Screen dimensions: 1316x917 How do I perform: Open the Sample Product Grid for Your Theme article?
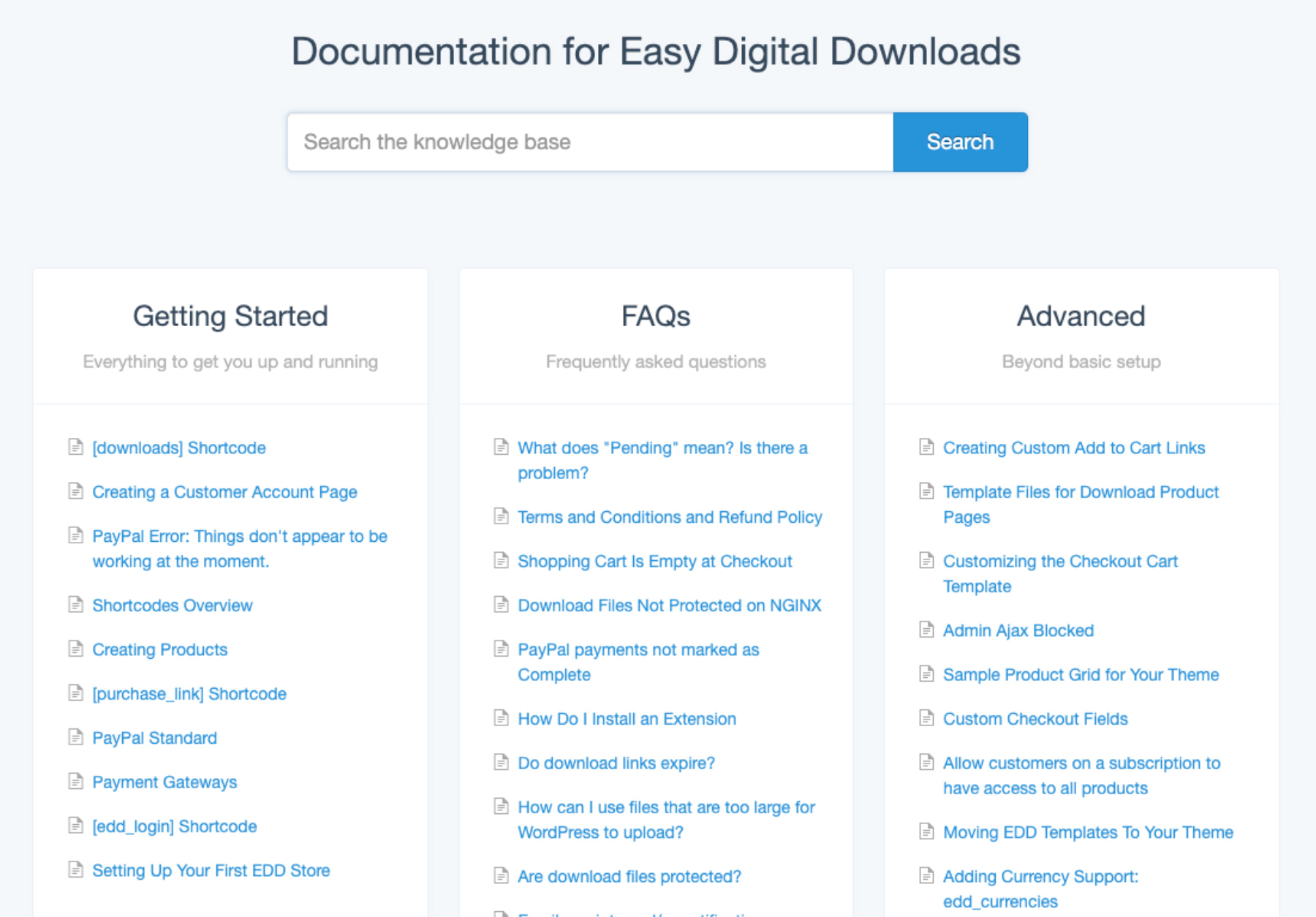(1081, 673)
